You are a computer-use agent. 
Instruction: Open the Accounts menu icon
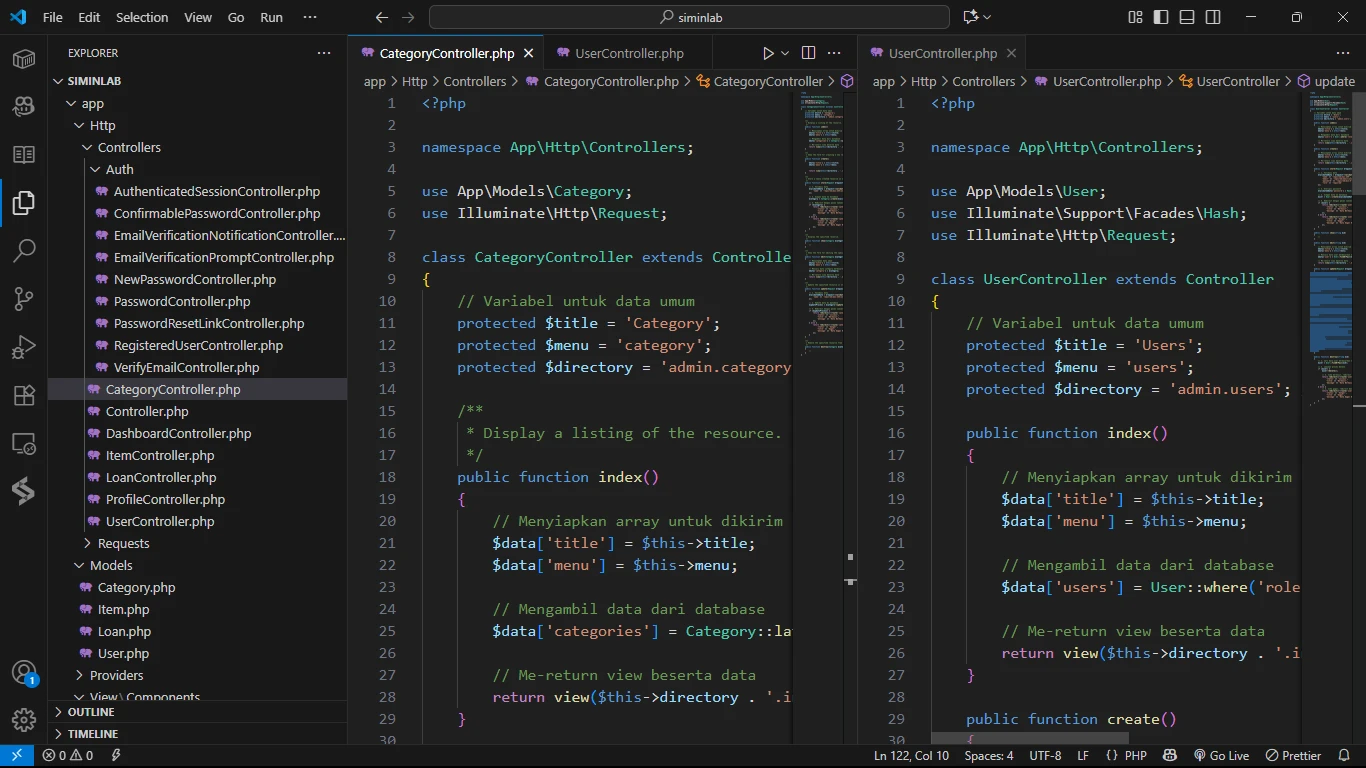24,673
